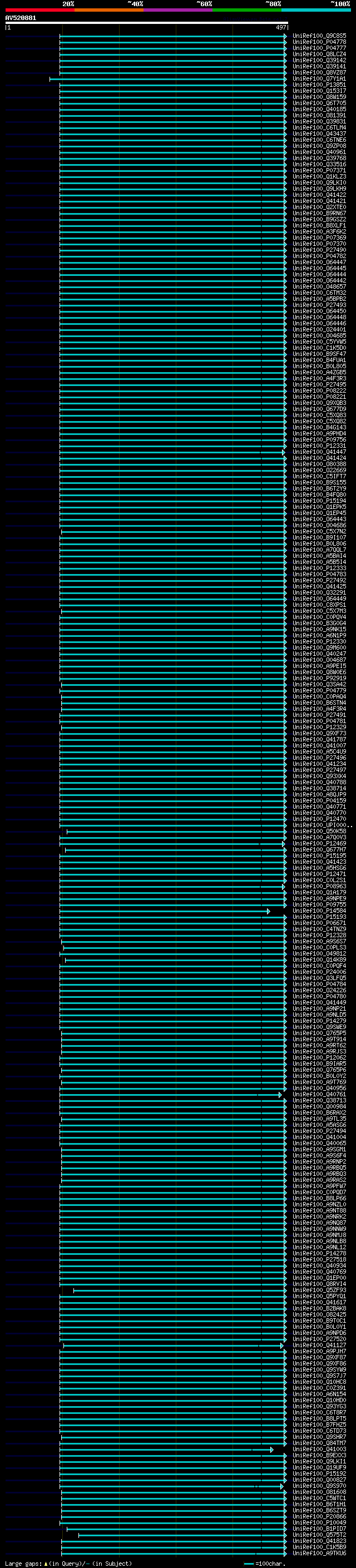The height and width of the screenshot is (1568, 356).
Task: Click the shorter alignment bar for UniRef100_P14584
Action: 165,911
